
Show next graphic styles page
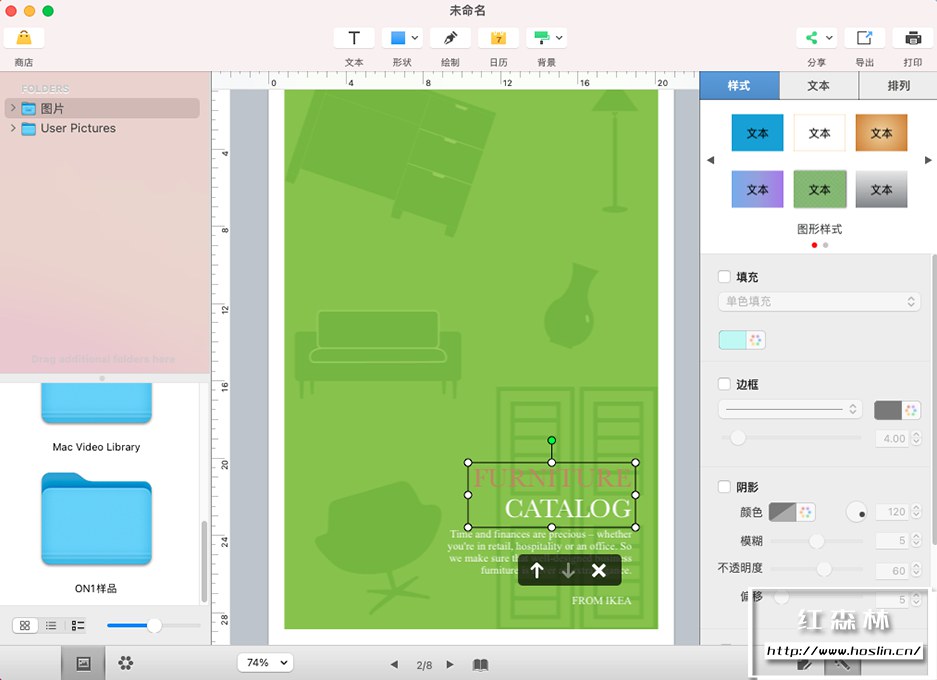927,160
